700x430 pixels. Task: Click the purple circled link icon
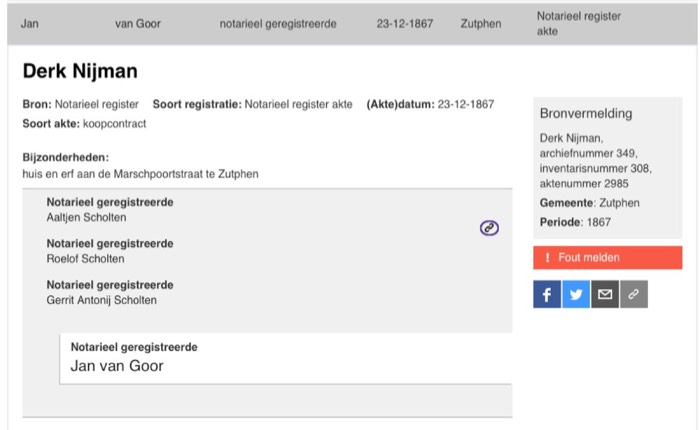pyautogui.click(x=489, y=228)
